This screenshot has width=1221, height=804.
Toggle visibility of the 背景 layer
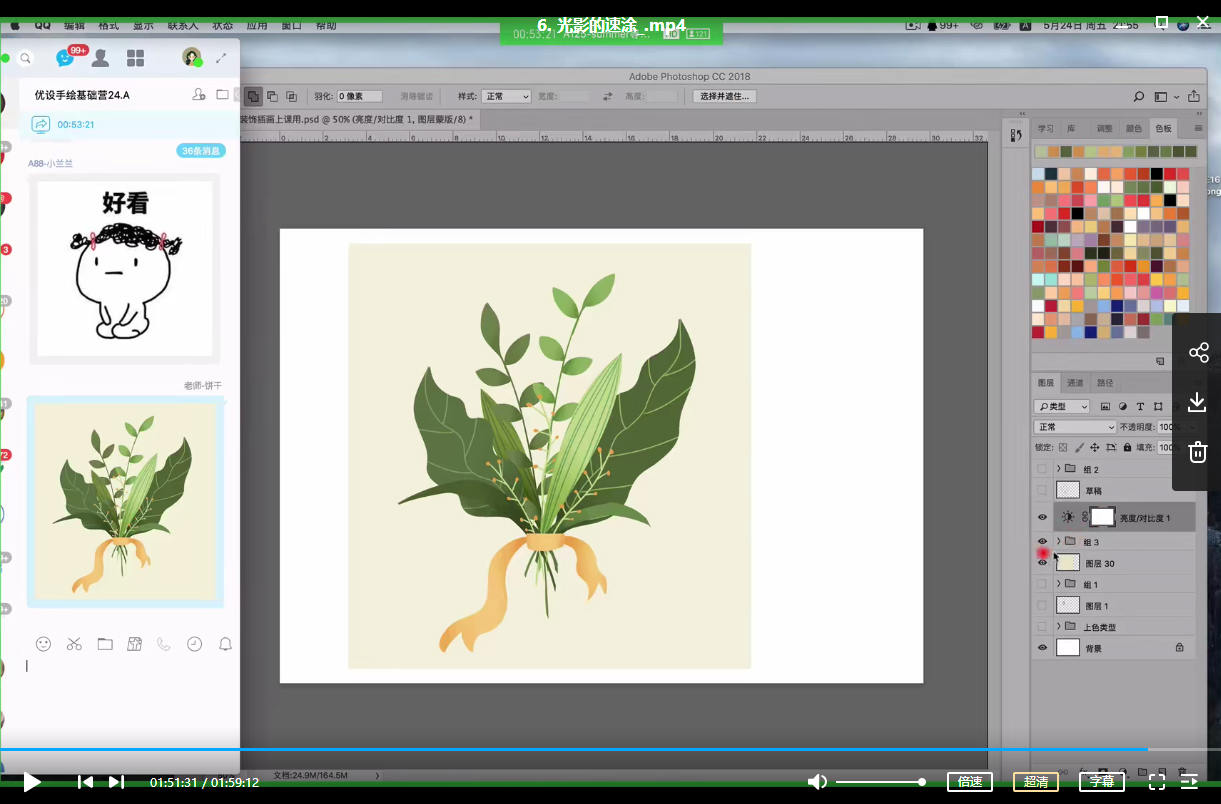coord(1042,648)
